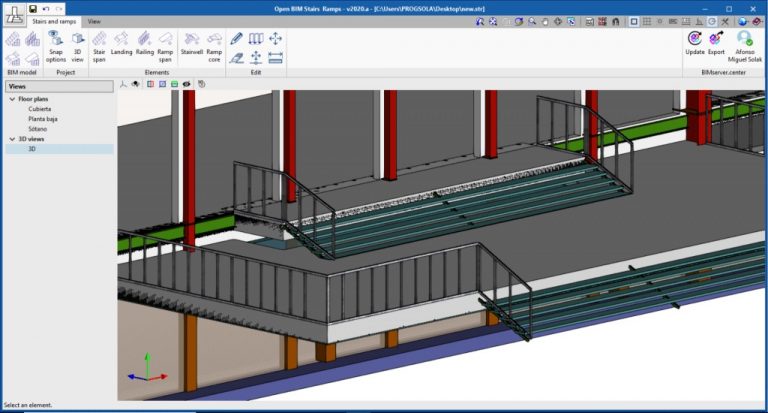The height and width of the screenshot is (413, 768).
Task: Toggle the blue section box view icon
Action: point(163,84)
